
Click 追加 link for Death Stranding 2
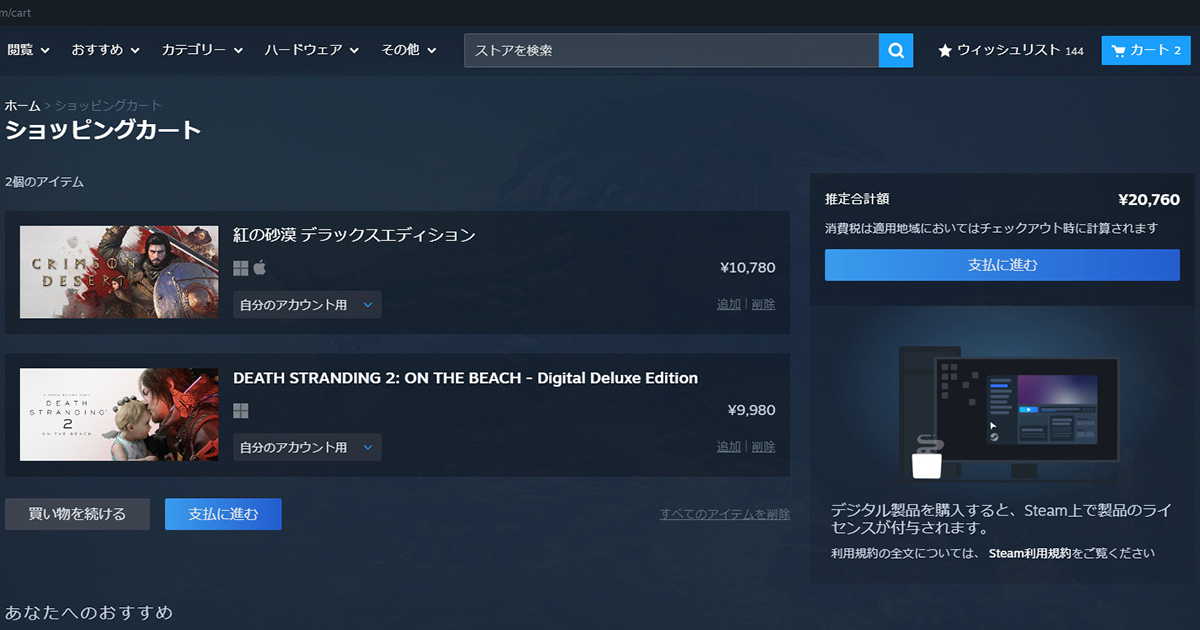728,447
